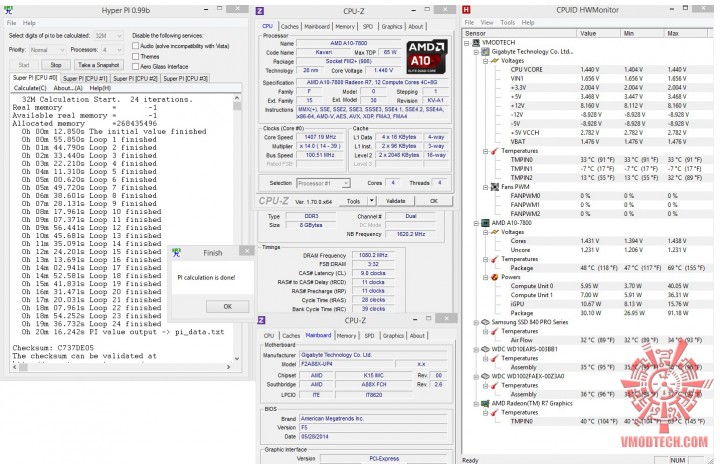The width and height of the screenshot is (720, 464).
Task: Enable the Aero Glass Interface checkbox
Action: (135, 66)
